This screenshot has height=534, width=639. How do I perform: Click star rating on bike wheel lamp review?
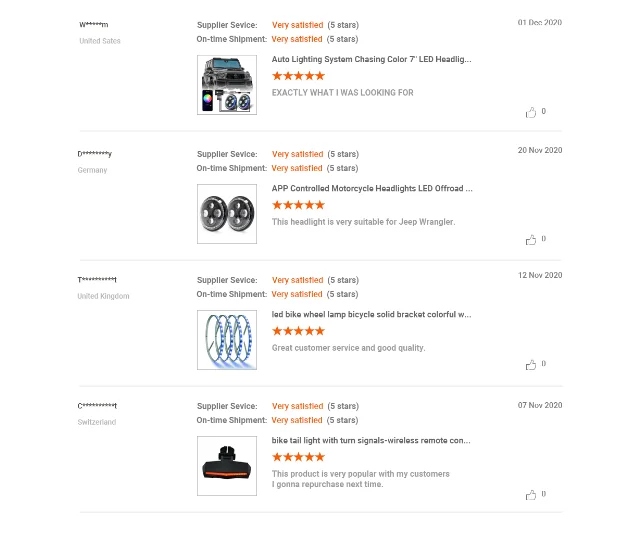click(298, 331)
